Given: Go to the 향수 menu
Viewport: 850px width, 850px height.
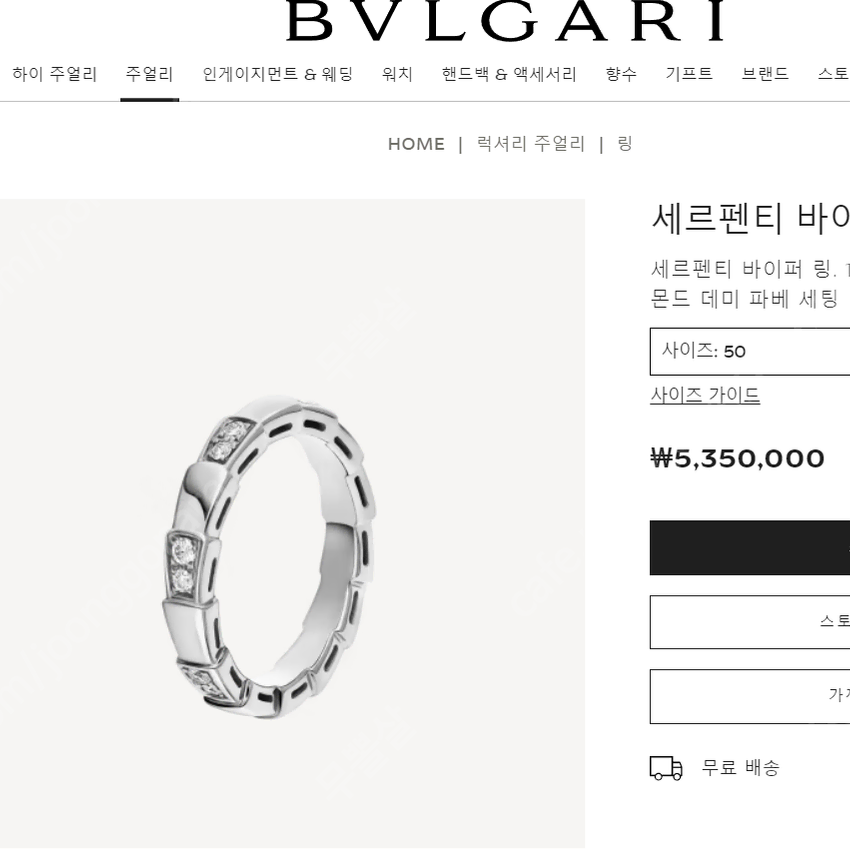Looking at the screenshot, I should point(621,74).
